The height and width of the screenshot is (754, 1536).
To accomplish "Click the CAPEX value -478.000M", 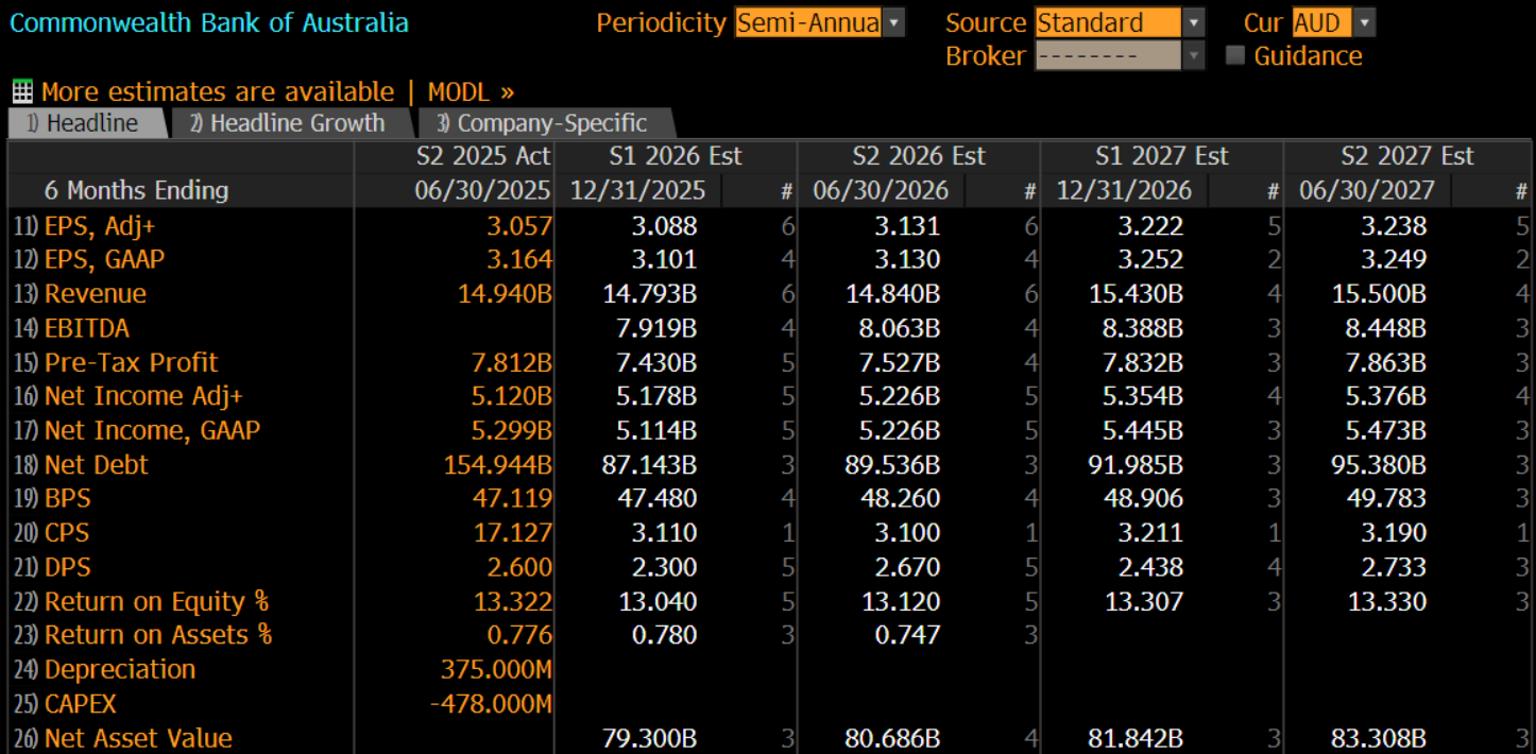I will pyautogui.click(x=491, y=704).
